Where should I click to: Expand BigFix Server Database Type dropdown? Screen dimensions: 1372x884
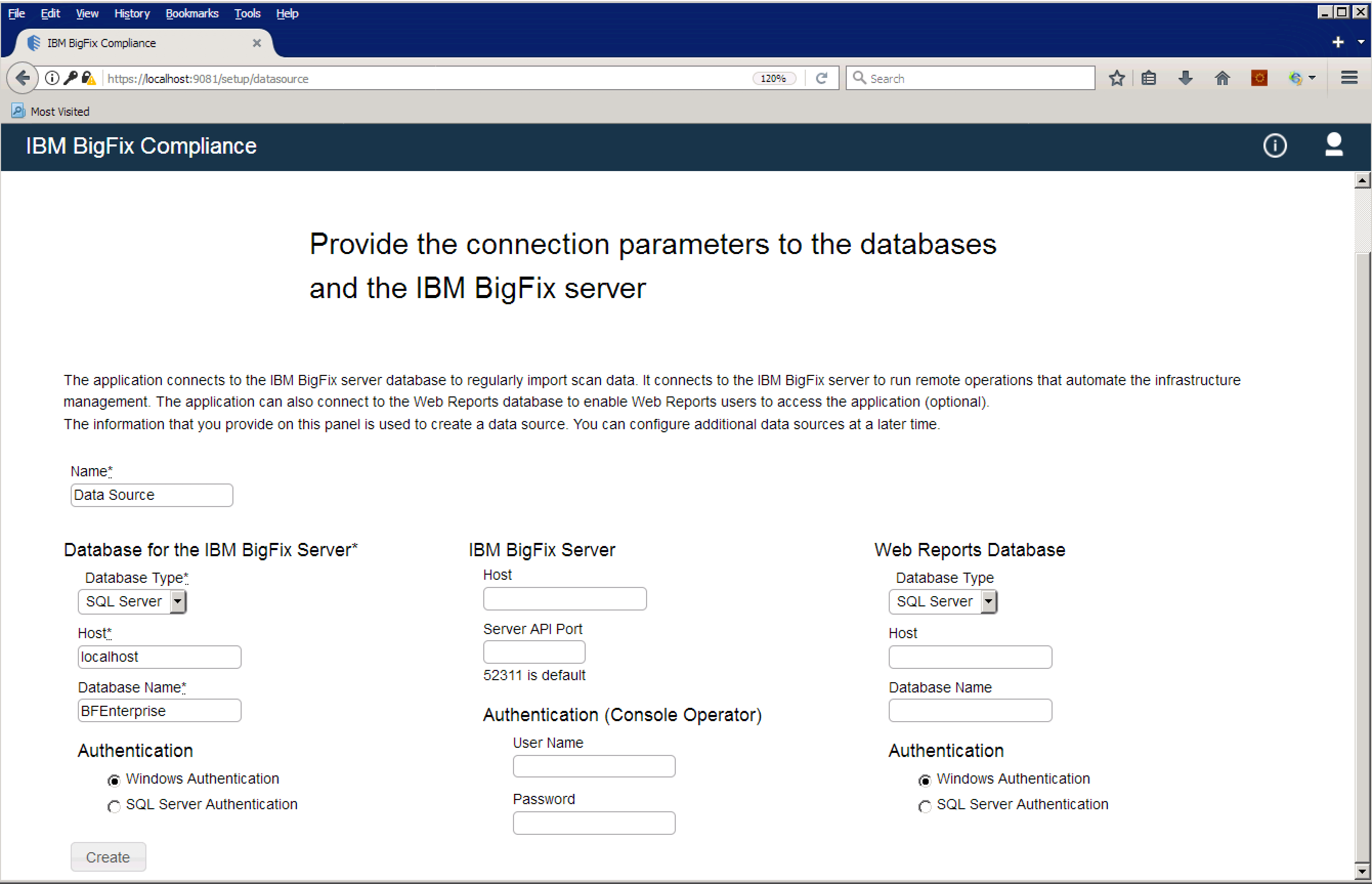pyautogui.click(x=178, y=602)
